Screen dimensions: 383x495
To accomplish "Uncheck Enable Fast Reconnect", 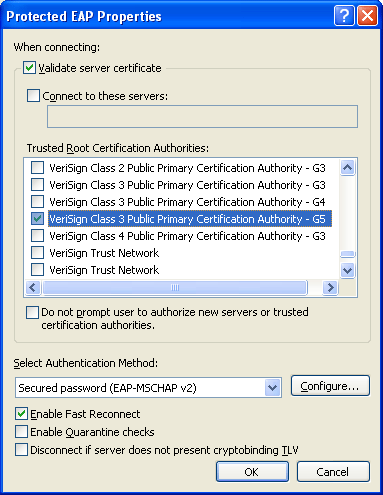I will click(21, 414).
